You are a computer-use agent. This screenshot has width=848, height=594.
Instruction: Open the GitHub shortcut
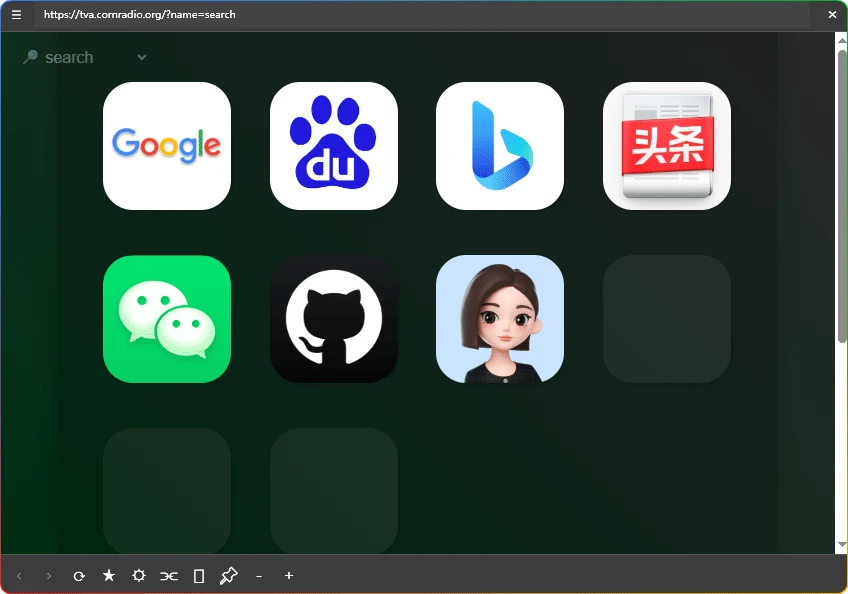coord(333,319)
